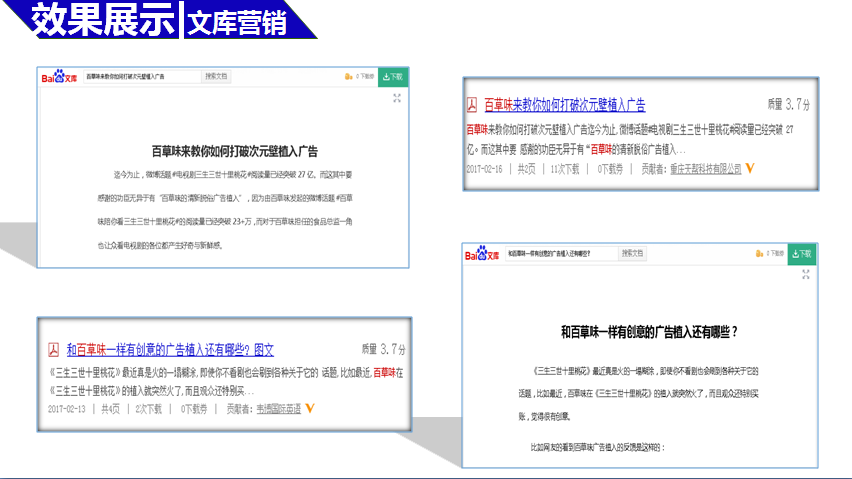Viewport: 852px width, 479px height.
Task: Open contributor link 重庆天蓬科技有限公司
Action: (x=705, y=169)
